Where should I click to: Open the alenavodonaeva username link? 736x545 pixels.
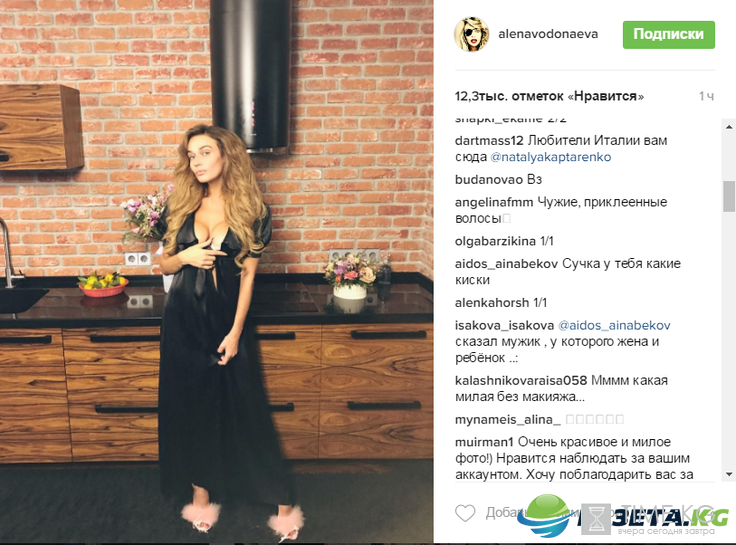tap(548, 34)
